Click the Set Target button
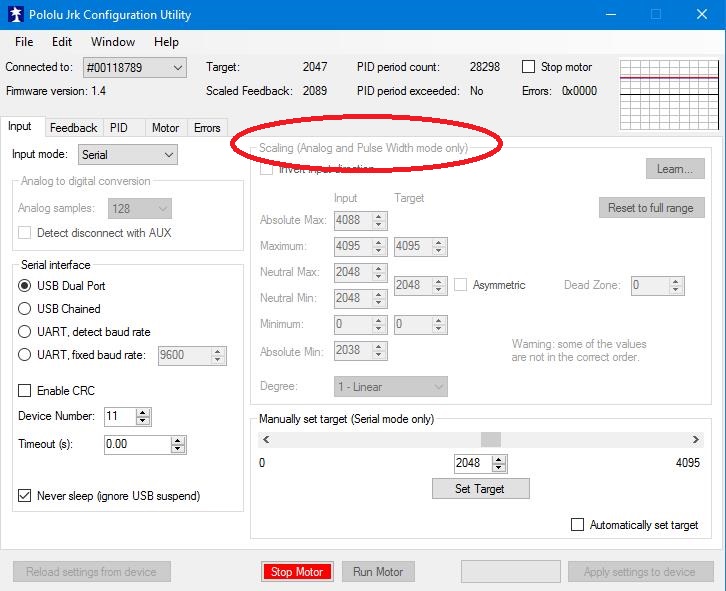This screenshot has height=591, width=726. (x=481, y=489)
